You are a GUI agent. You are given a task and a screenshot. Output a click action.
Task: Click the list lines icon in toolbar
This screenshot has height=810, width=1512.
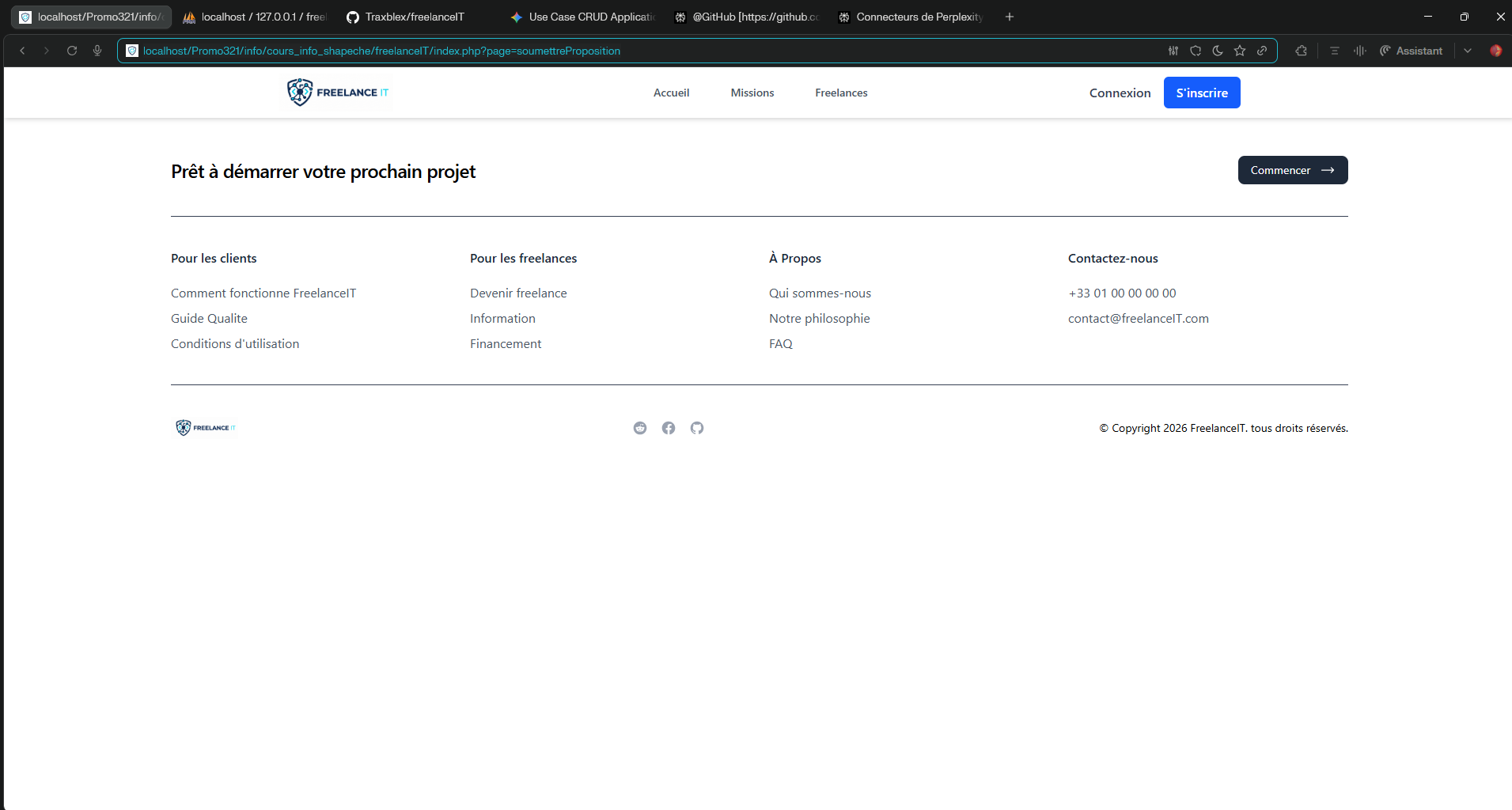click(x=1335, y=51)
